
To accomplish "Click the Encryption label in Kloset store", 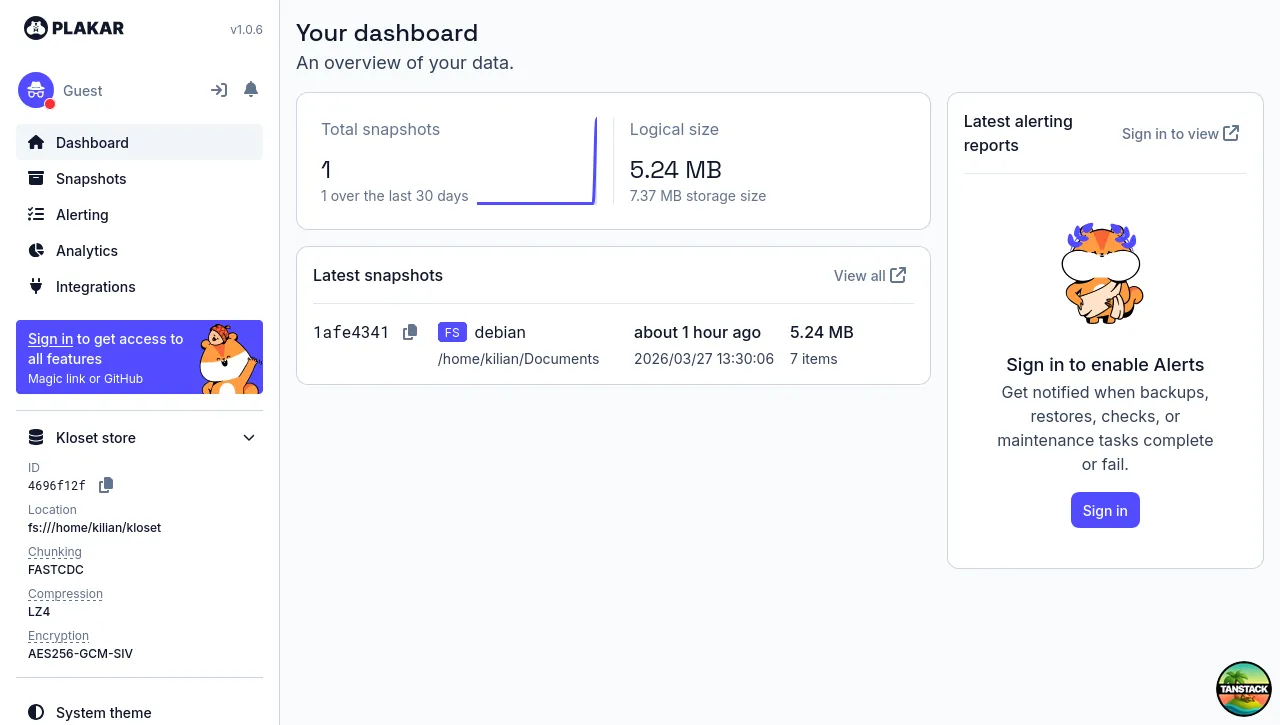I will (58, 636).
